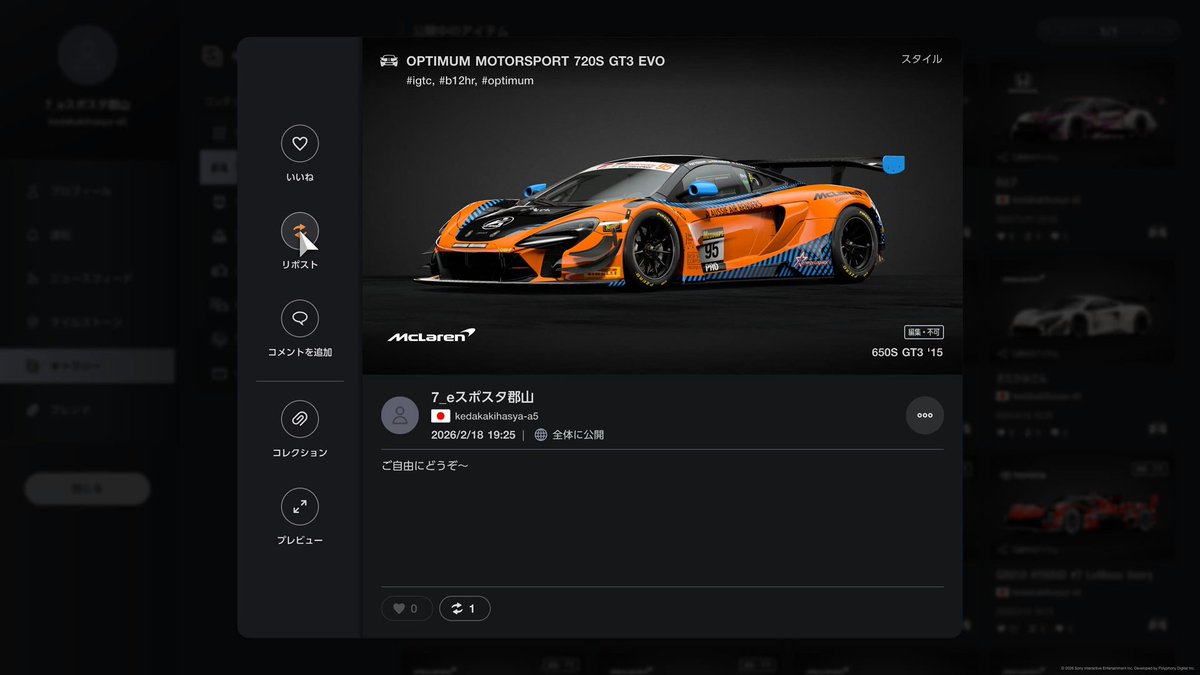Add to collection with paperclip icon
The height and width of the screenshot is (675, 1200).
coord(300,419)
